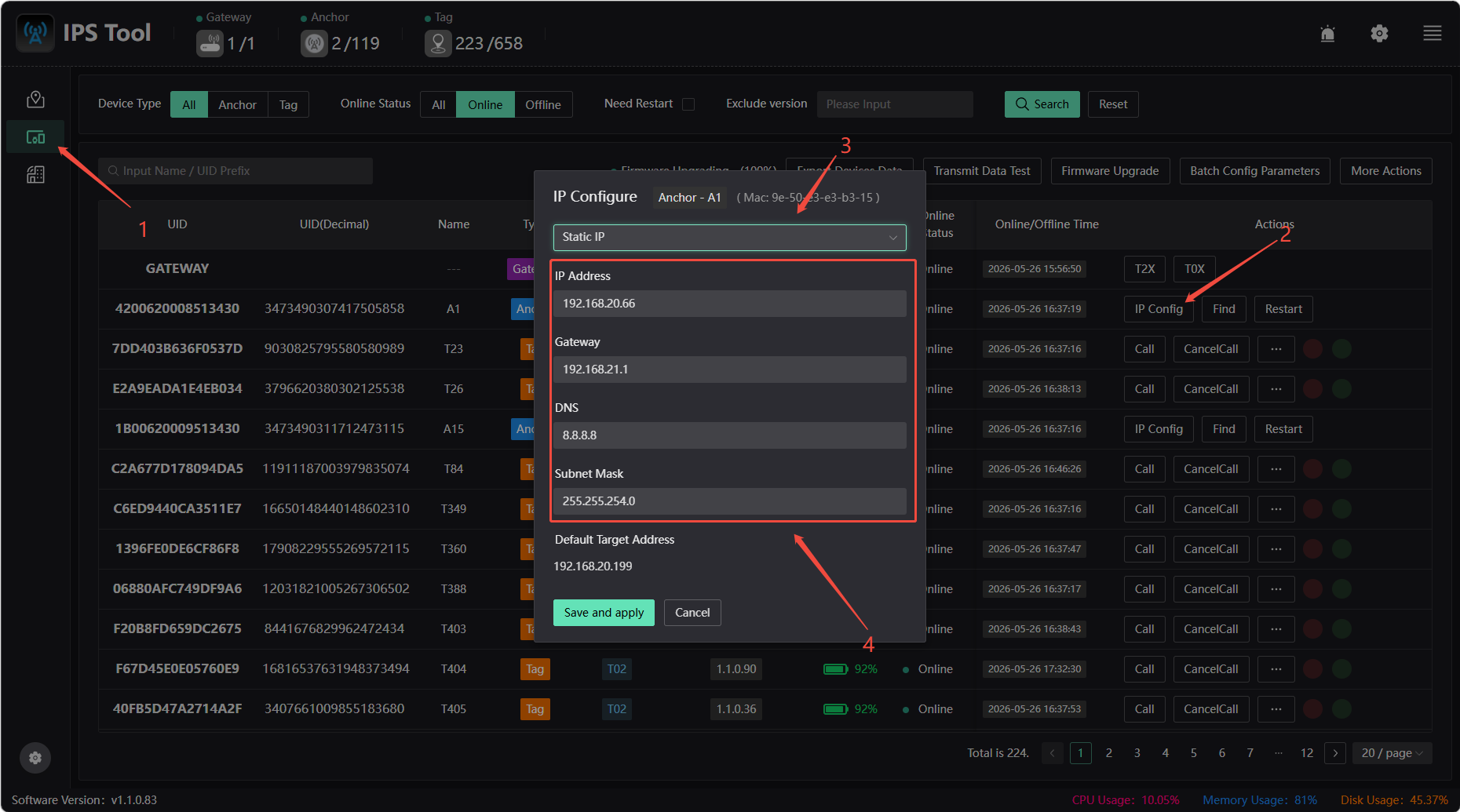Click T0X on the GATEWAY row
The width and height of the screenshot is (1460, 812).
tap(1195, 268)
